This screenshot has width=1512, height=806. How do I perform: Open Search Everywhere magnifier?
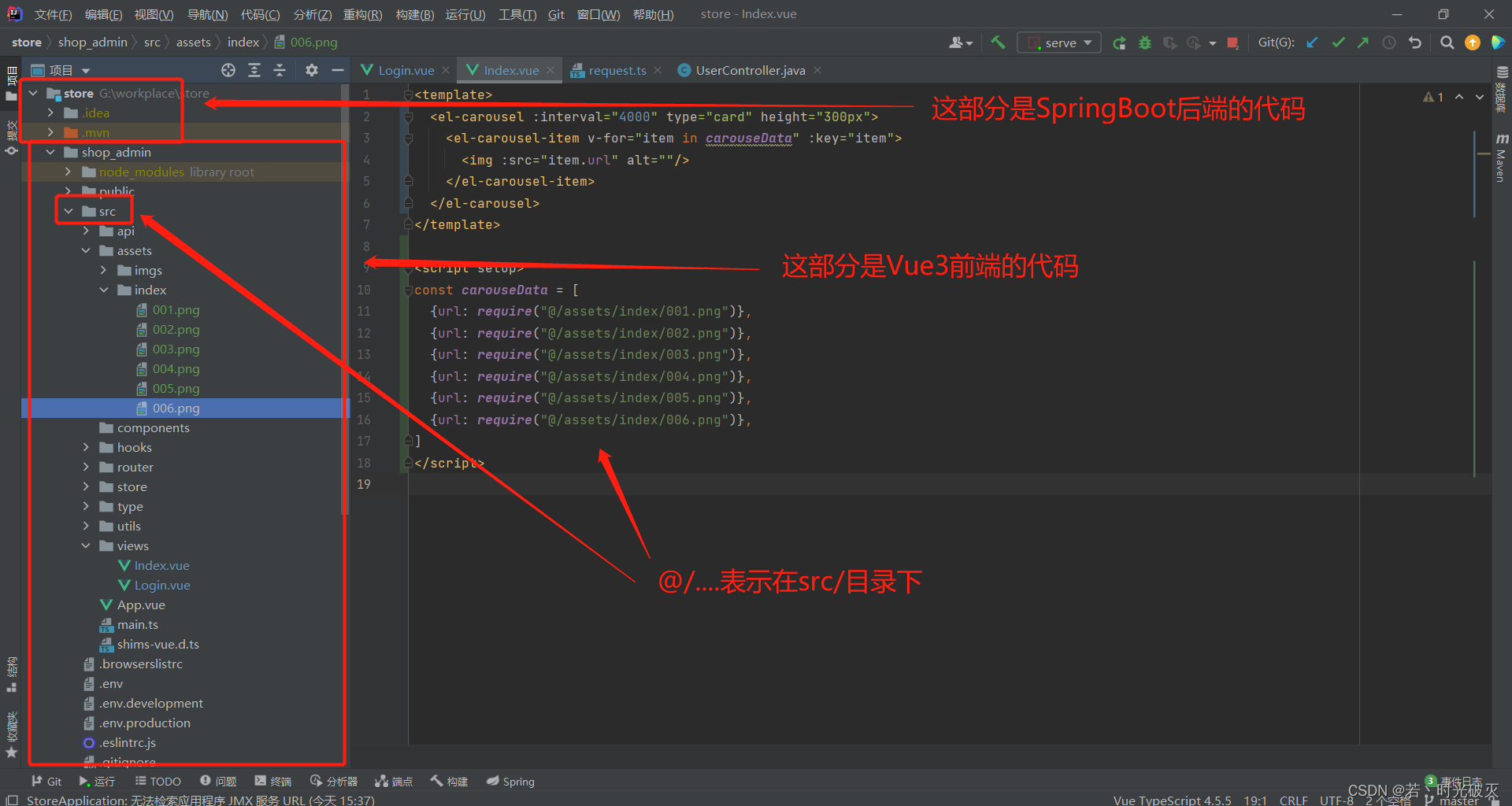point(1447,43)
